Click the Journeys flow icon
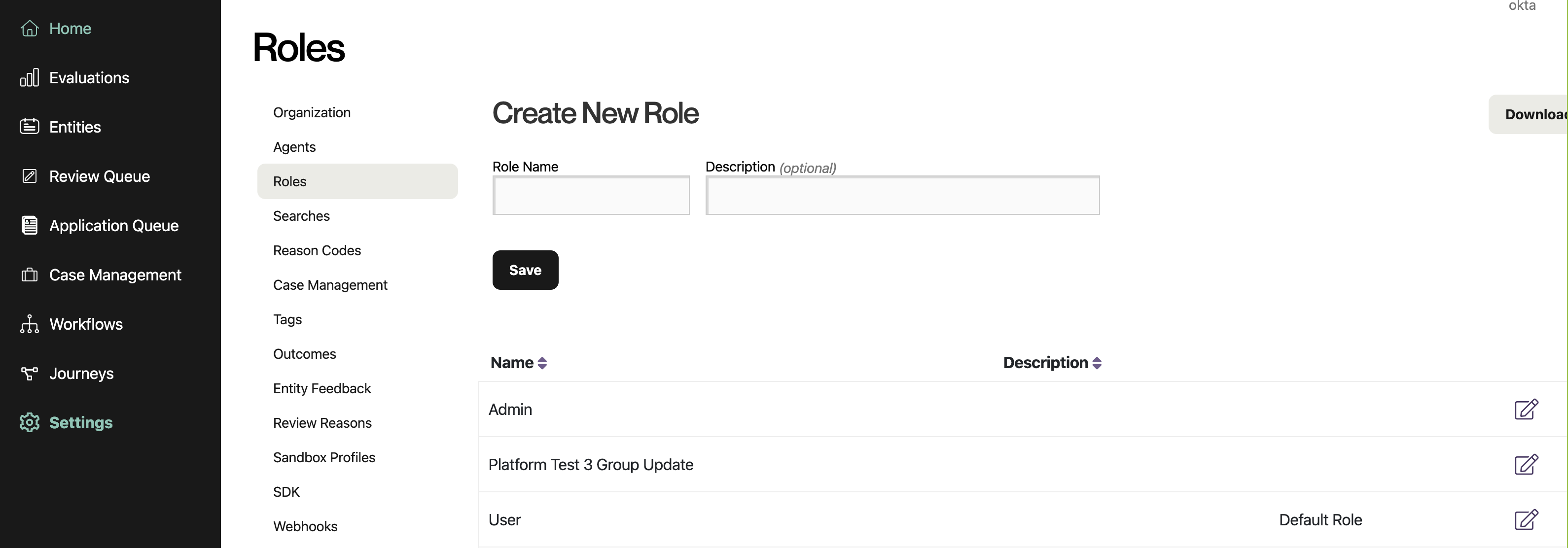The image size is (1568, 548). click(x=29, y=374)
